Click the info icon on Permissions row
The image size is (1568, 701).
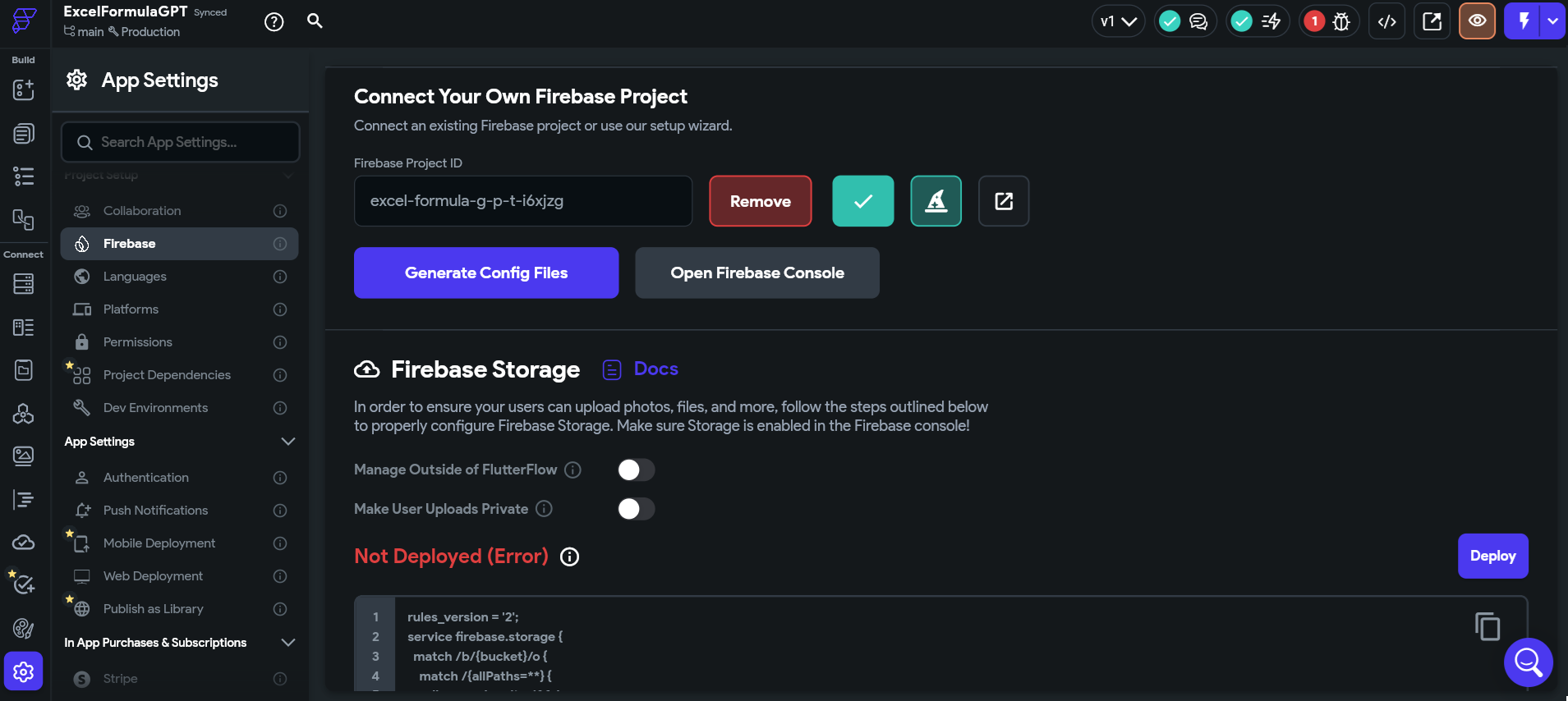tap(280, 342)
